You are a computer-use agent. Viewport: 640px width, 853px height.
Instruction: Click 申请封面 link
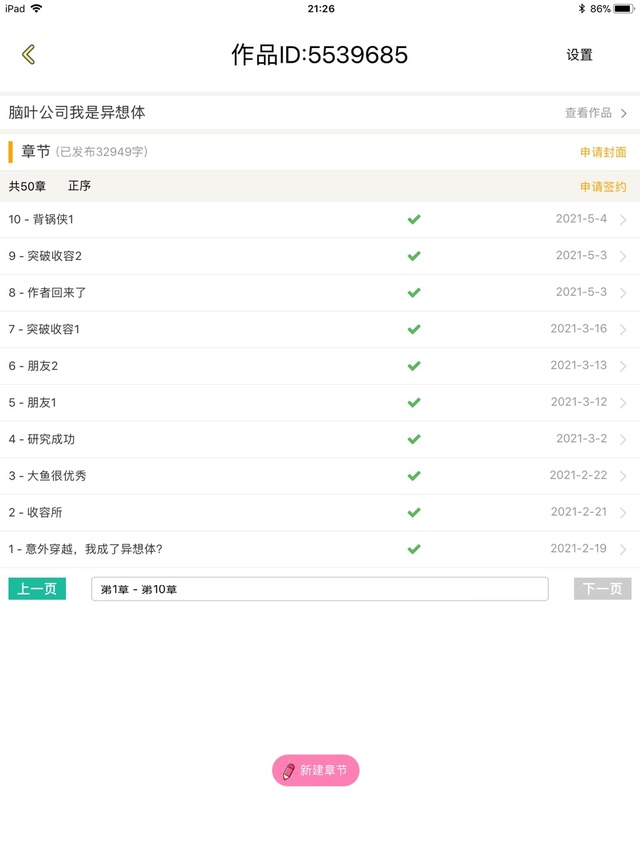[x=603, y=152]
